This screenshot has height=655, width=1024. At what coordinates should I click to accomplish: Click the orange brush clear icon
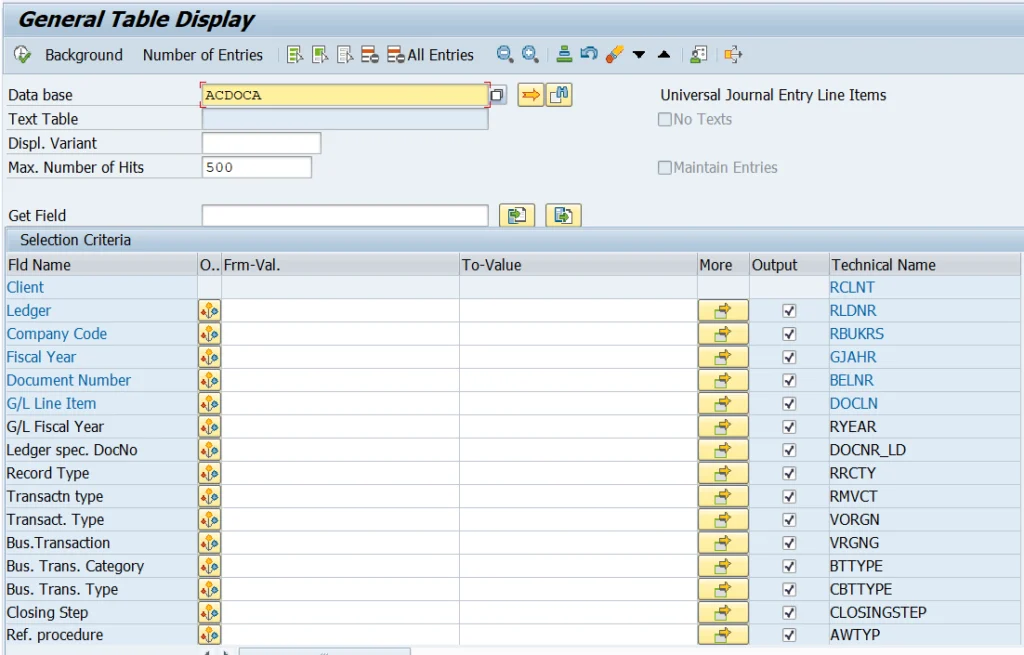(x=614, y=54)
